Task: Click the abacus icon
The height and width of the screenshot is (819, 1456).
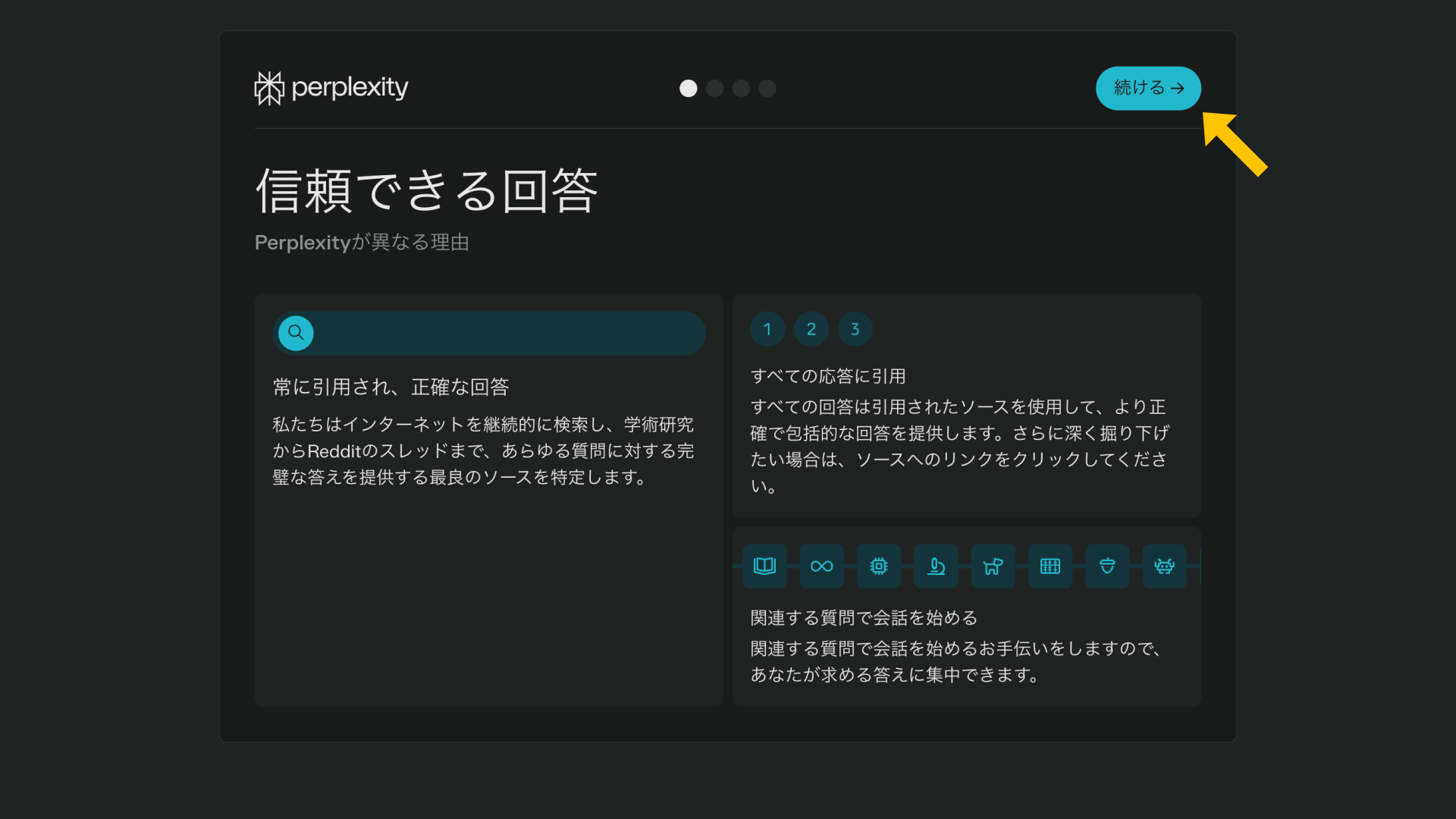Action: 1050,566
